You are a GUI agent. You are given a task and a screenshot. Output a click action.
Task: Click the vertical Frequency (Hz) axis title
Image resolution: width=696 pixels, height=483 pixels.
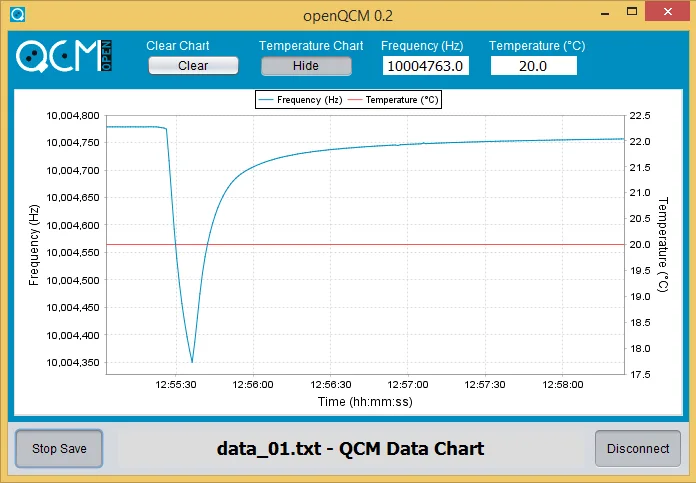click(x=34, y=245)
